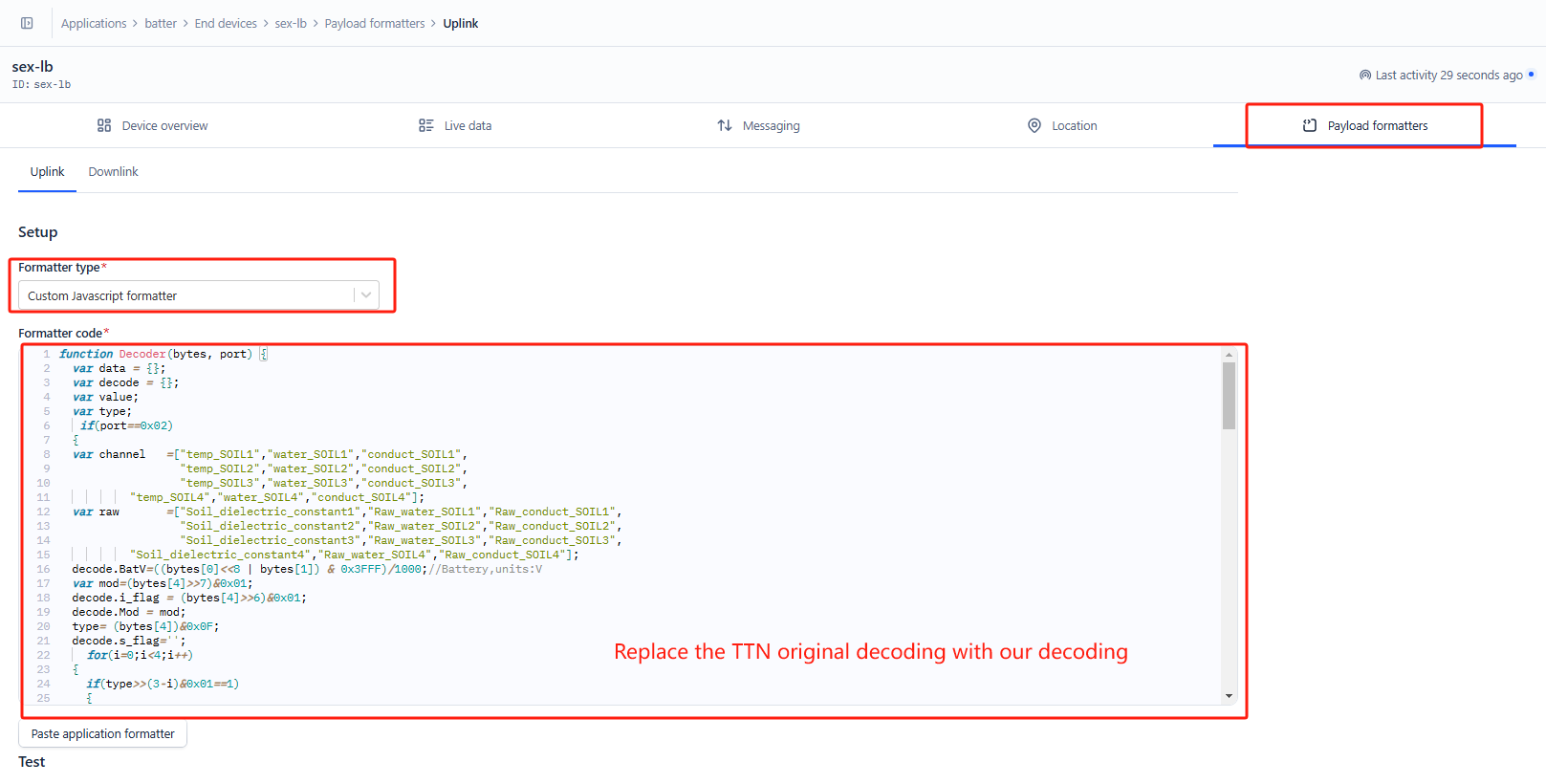Click the 'for(i=0;i<4;i++)' code line
Viewport: 1546px width, 784px height.
click(140, 655)
